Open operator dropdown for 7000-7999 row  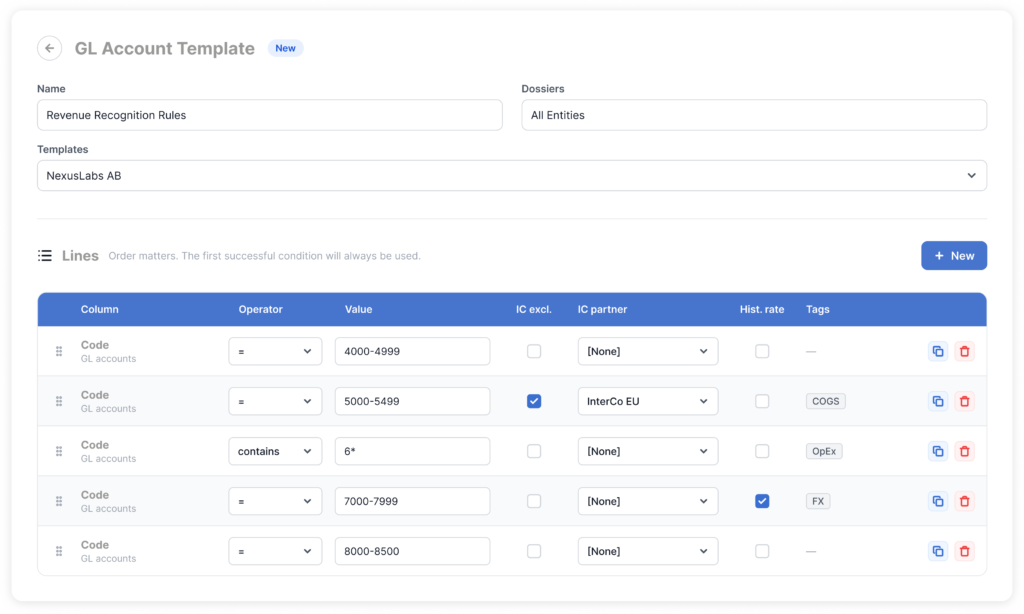click(275, 501)
